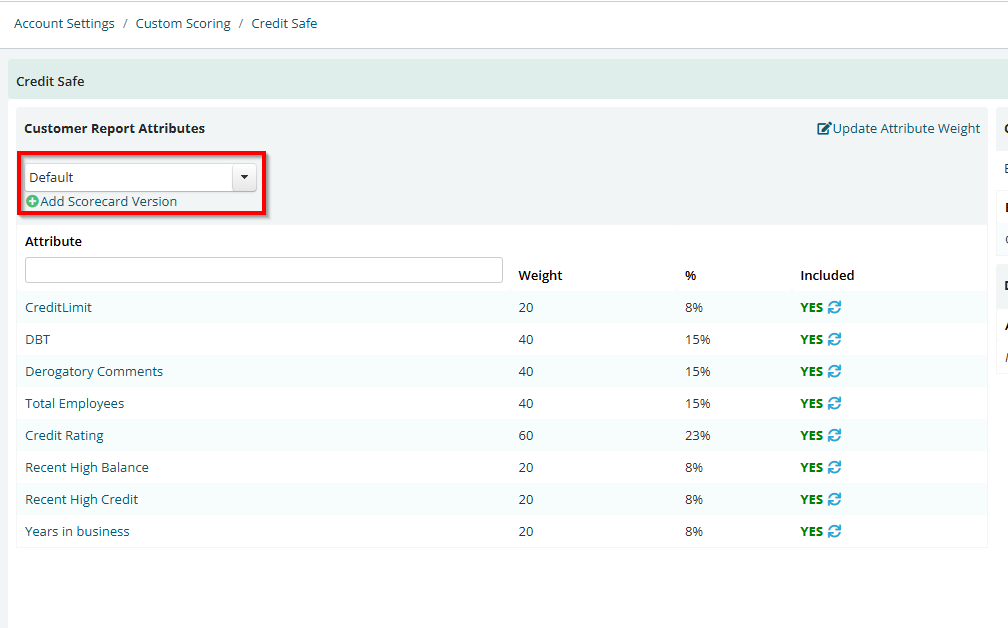The image size is (1008, 628).
Task: Select the Derogatory Comments attribute link
Action: (x=94, y=371)
